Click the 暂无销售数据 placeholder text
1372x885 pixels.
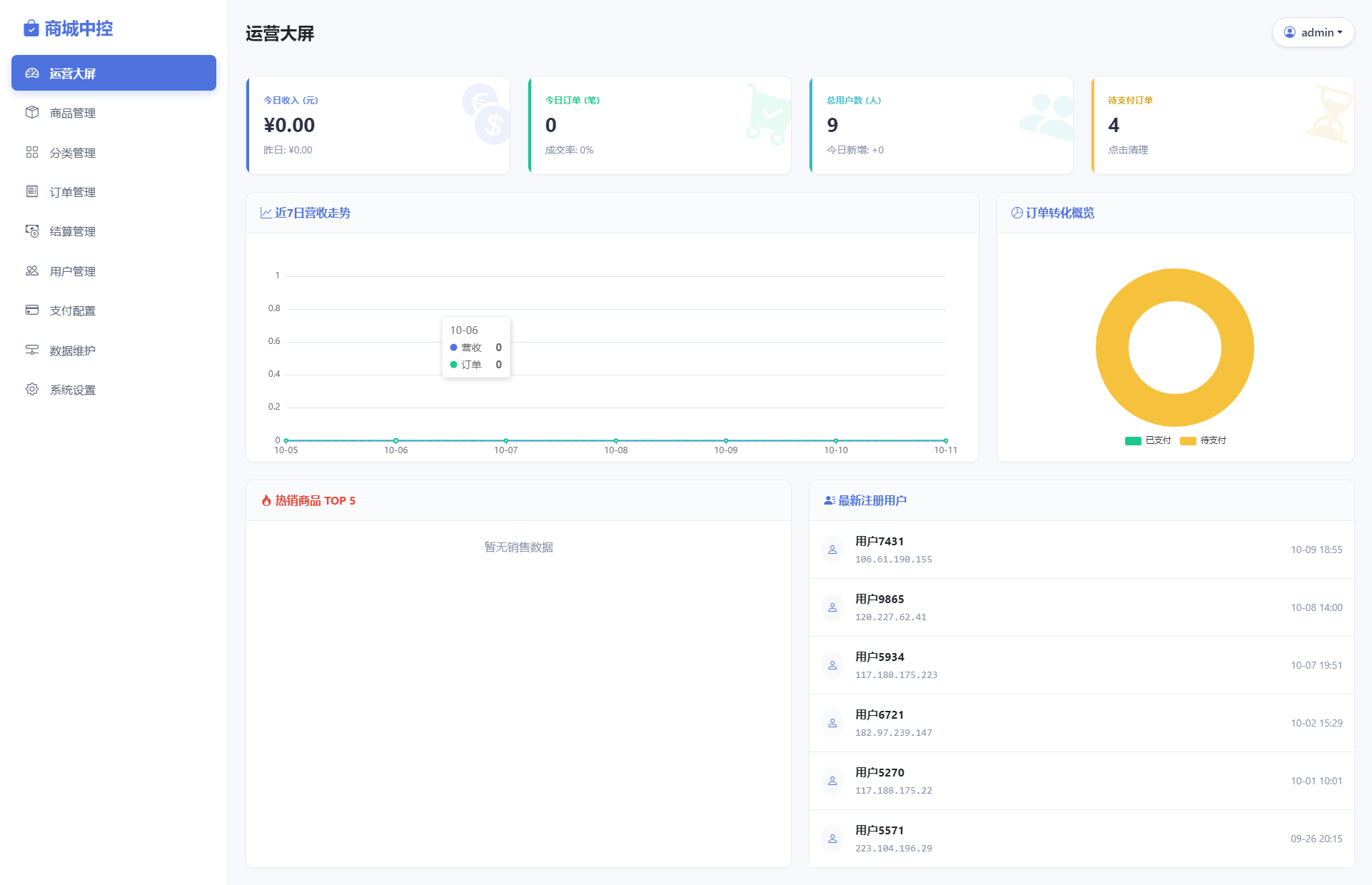[x=519, y=547]
